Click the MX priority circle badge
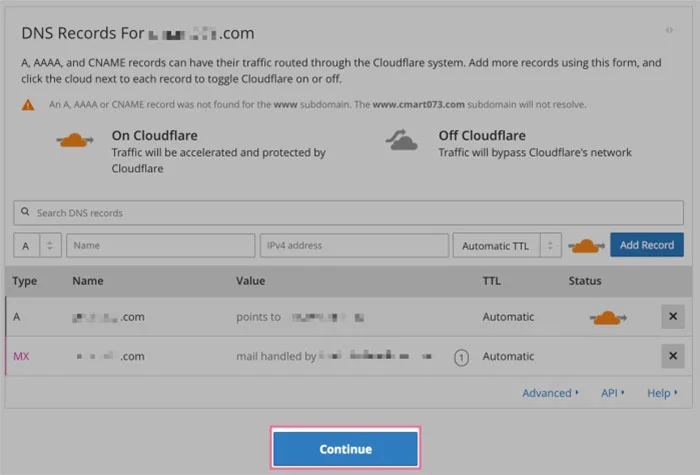 click(x=461, y=358)
